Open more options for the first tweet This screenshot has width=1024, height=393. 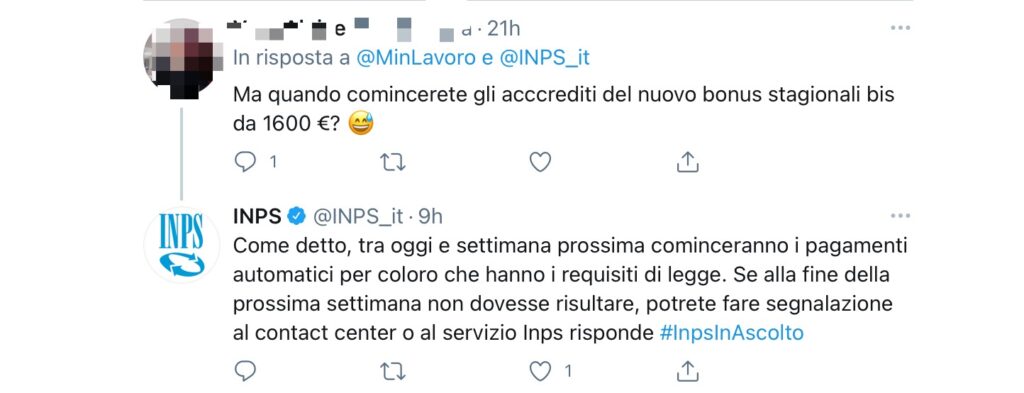click(901, 28)
